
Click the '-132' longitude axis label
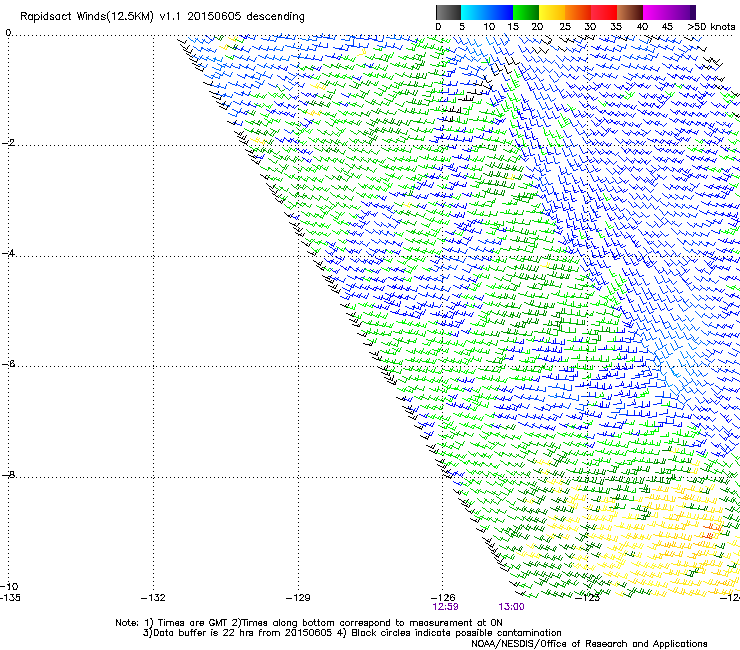[153, 598]
